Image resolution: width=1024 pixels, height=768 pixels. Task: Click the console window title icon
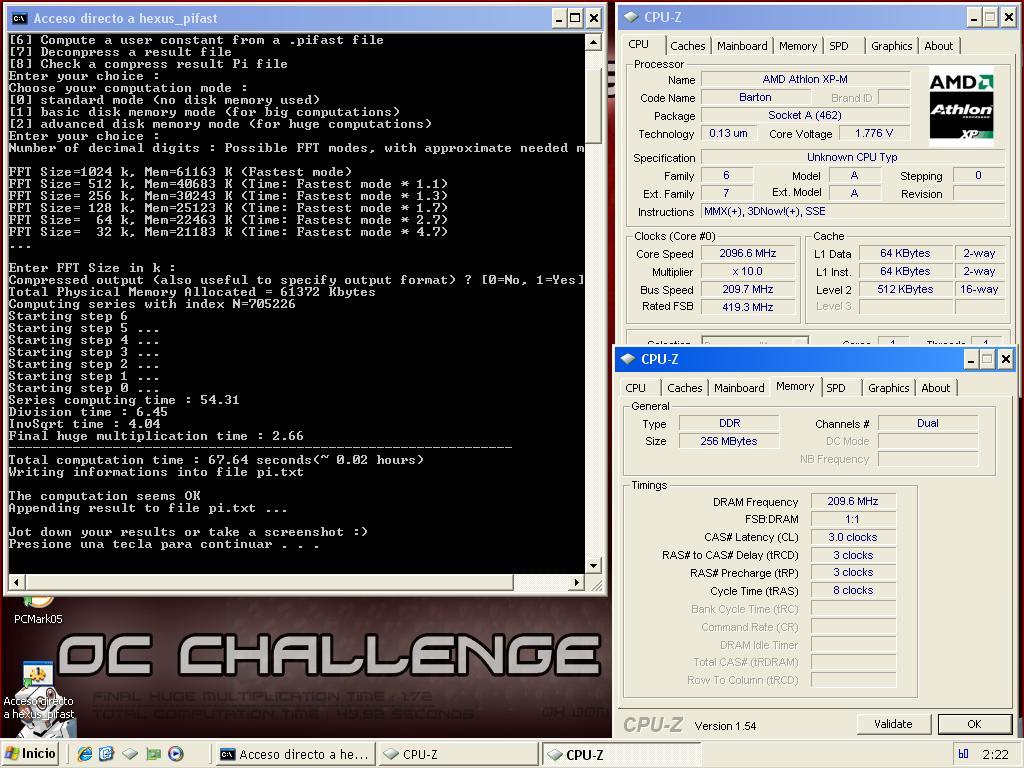coord(20,18)
